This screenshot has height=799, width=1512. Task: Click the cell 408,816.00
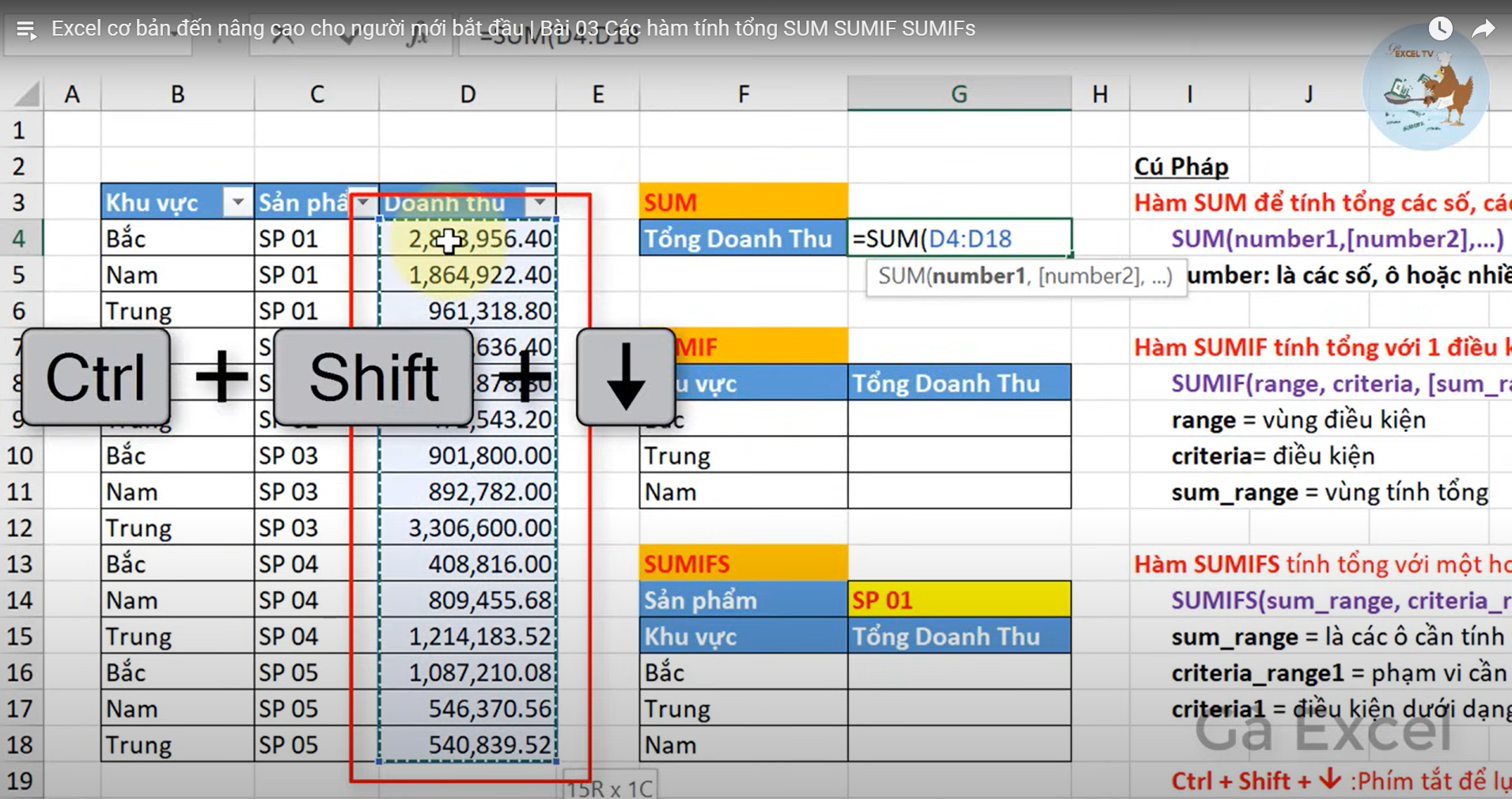(468, 564)
